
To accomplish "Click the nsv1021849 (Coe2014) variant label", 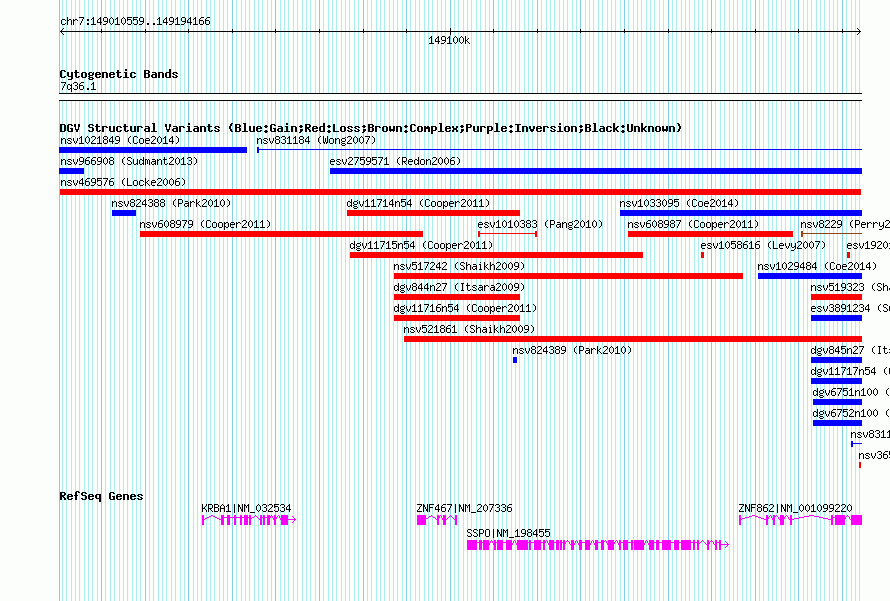I will tap(120, 140).
